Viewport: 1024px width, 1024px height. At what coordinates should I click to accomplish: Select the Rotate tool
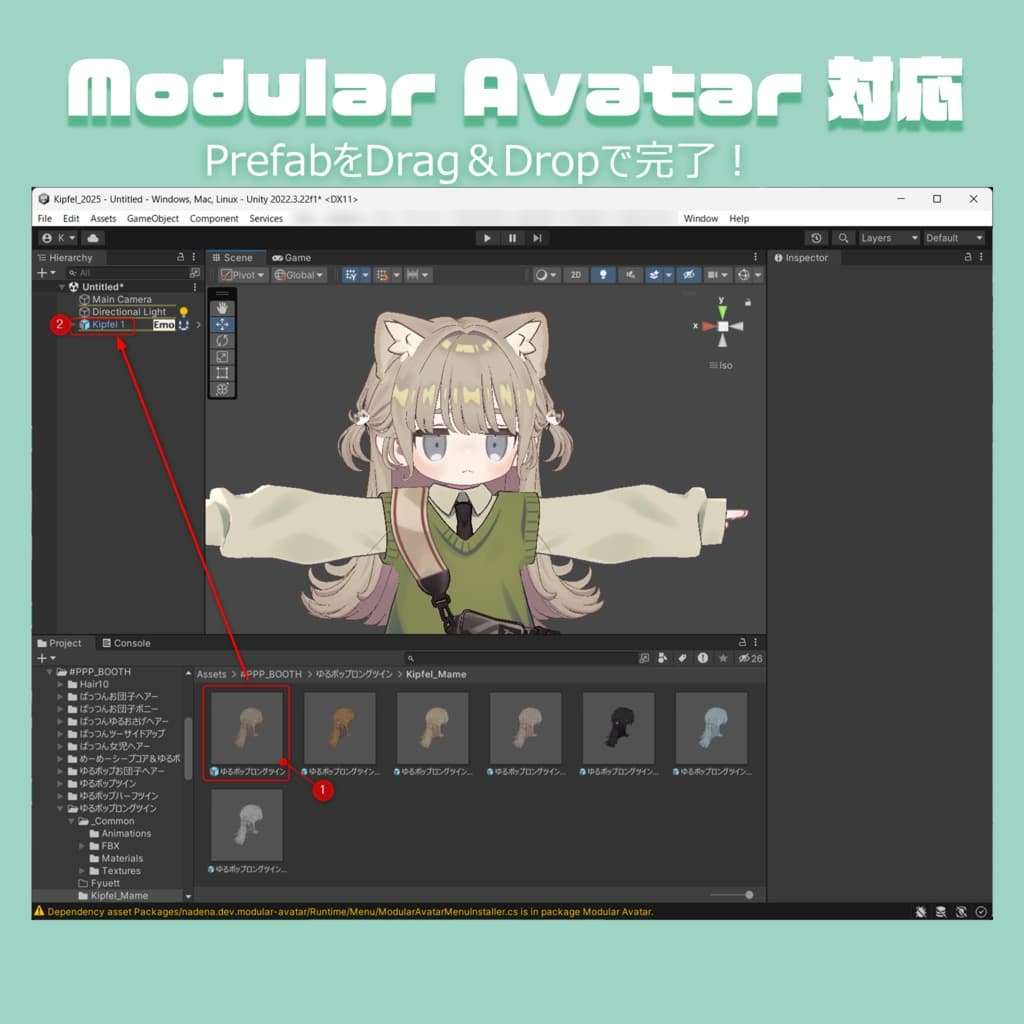[222, 341]
